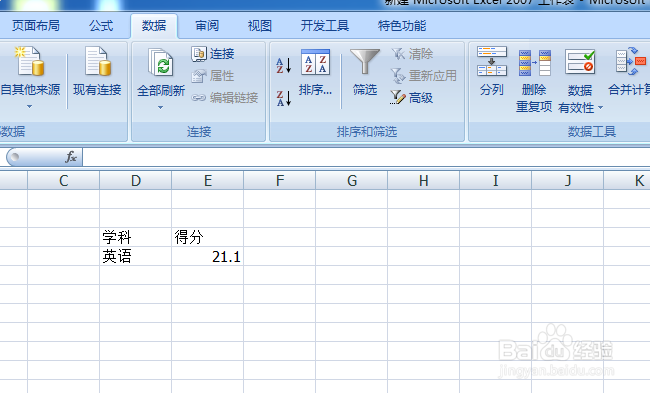Click the Clear filter (清除) icon
The height and width of the screenshot is (393, 650).
(398, 53)
